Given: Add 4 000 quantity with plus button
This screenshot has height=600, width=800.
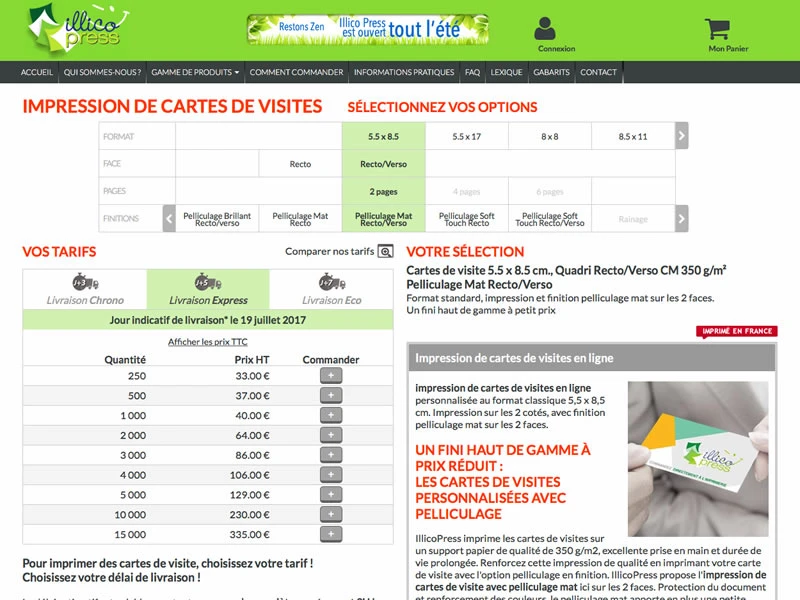Looking at the screenshot, I should 331,474.
